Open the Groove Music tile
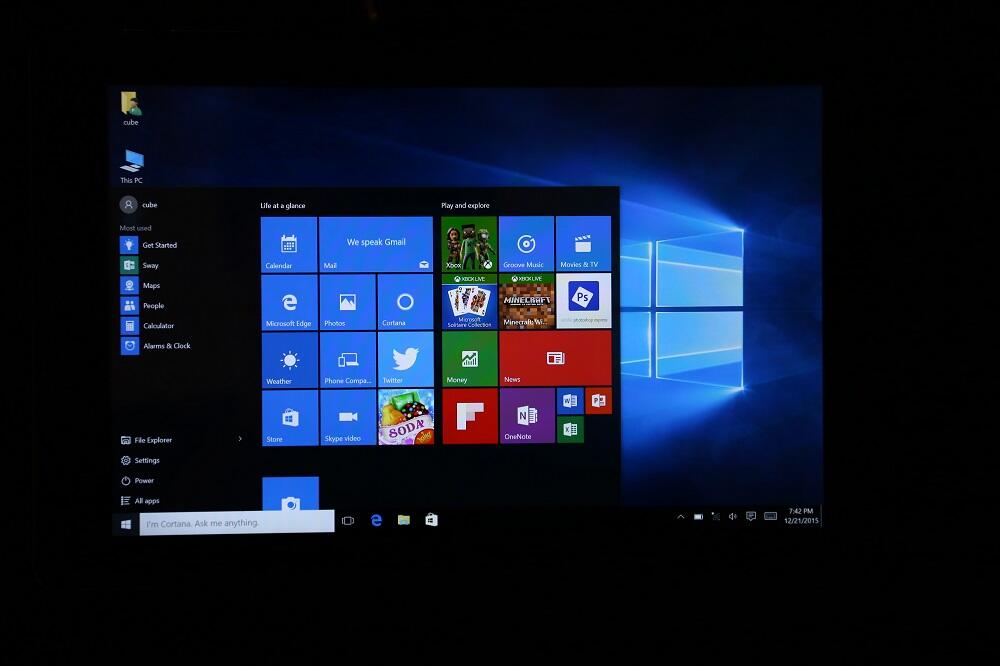This screenshot has height=666, width=1000. 526,244
